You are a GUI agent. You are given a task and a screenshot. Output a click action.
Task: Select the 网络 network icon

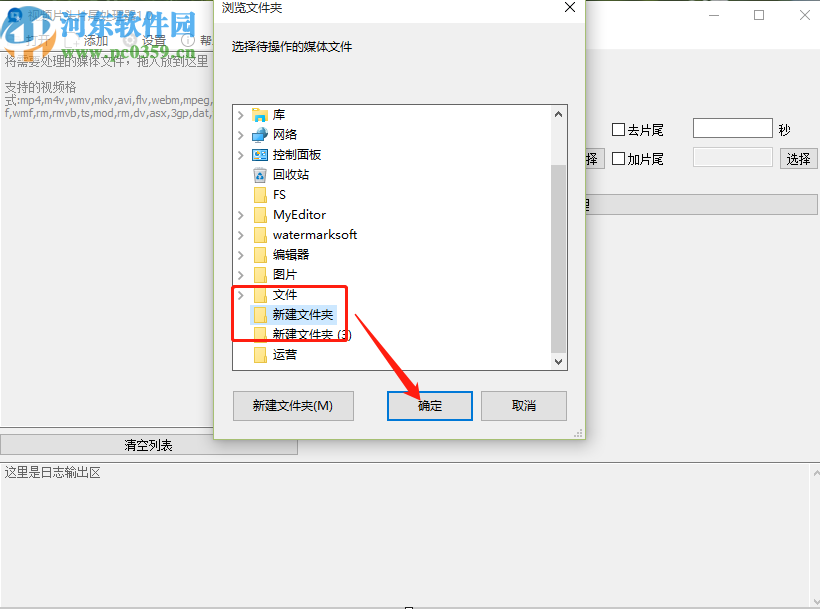point(260,135)
